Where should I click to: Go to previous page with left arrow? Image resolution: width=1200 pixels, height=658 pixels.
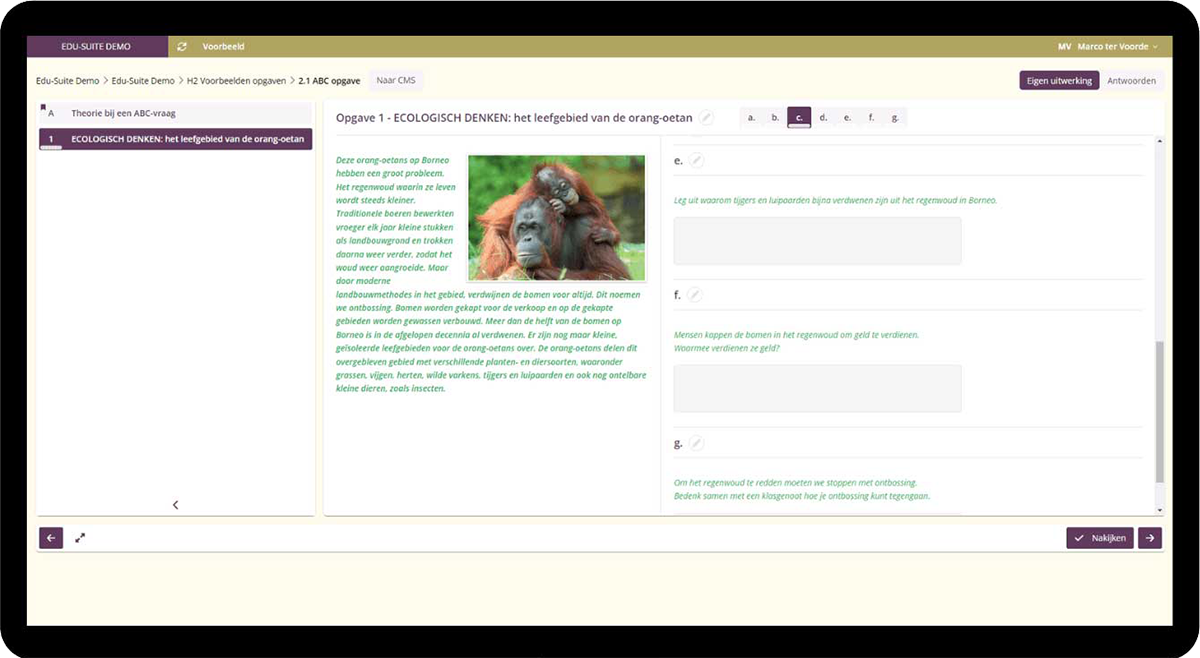[x=51, y=538]
